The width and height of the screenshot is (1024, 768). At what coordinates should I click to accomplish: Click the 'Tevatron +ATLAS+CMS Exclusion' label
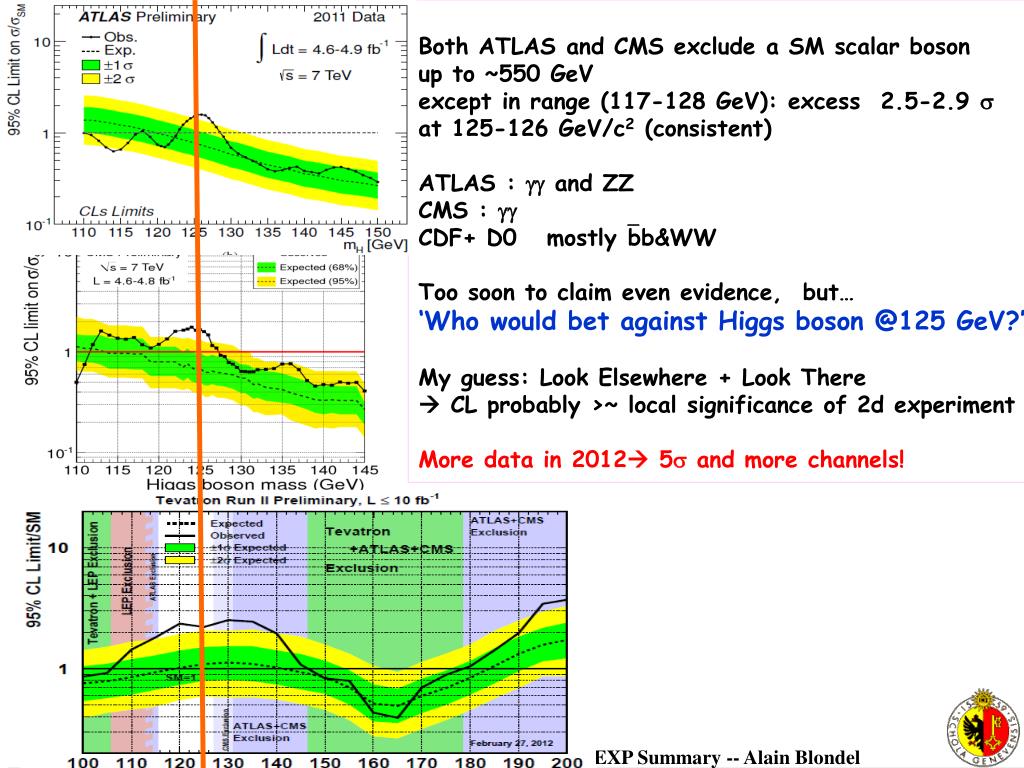389,549
